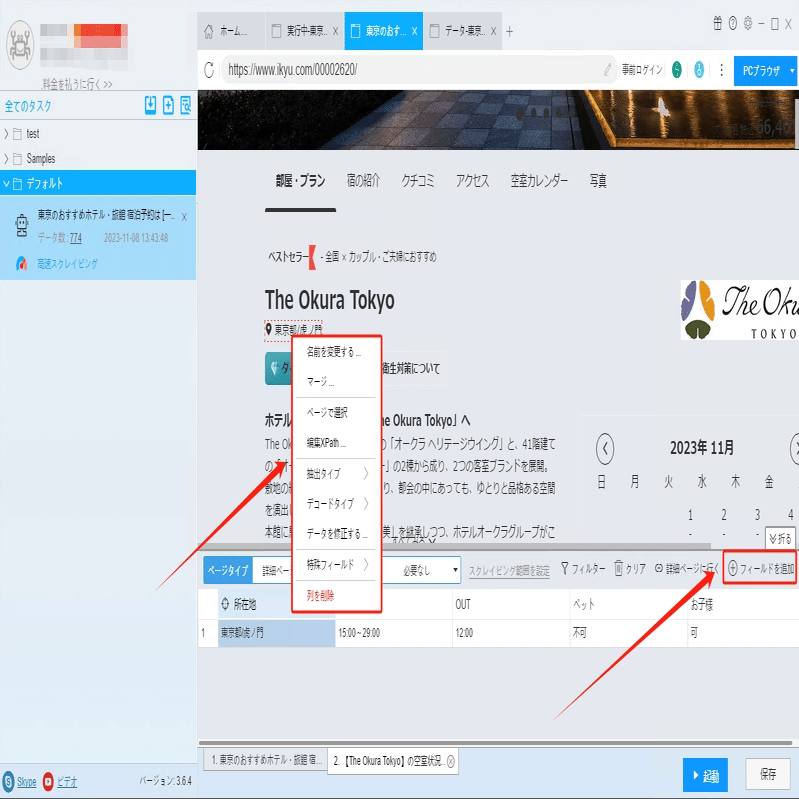Choose 名前を変更する from the context menu
799x799 pixels.
coord(336,352)
